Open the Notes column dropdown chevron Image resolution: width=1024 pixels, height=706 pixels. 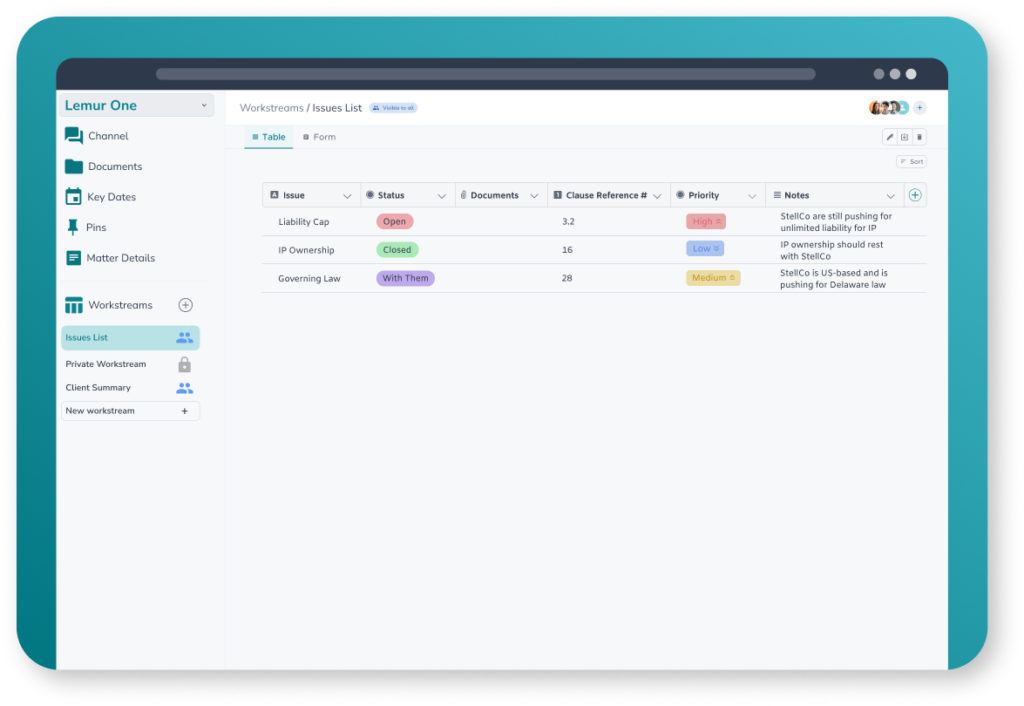coord(890,196)
